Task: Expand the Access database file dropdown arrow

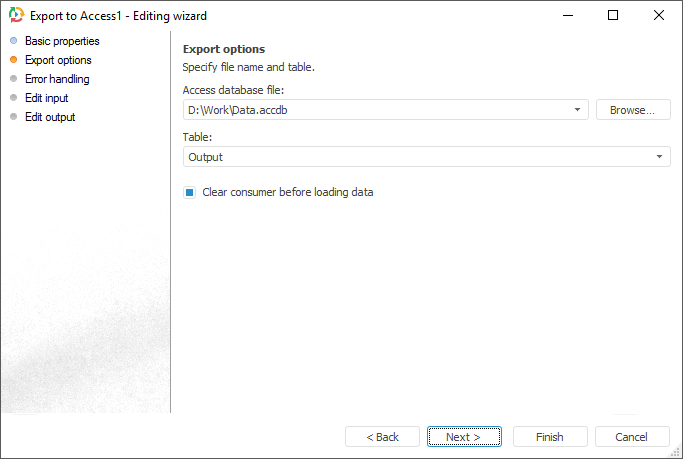Action: click(x=578, y=110)
